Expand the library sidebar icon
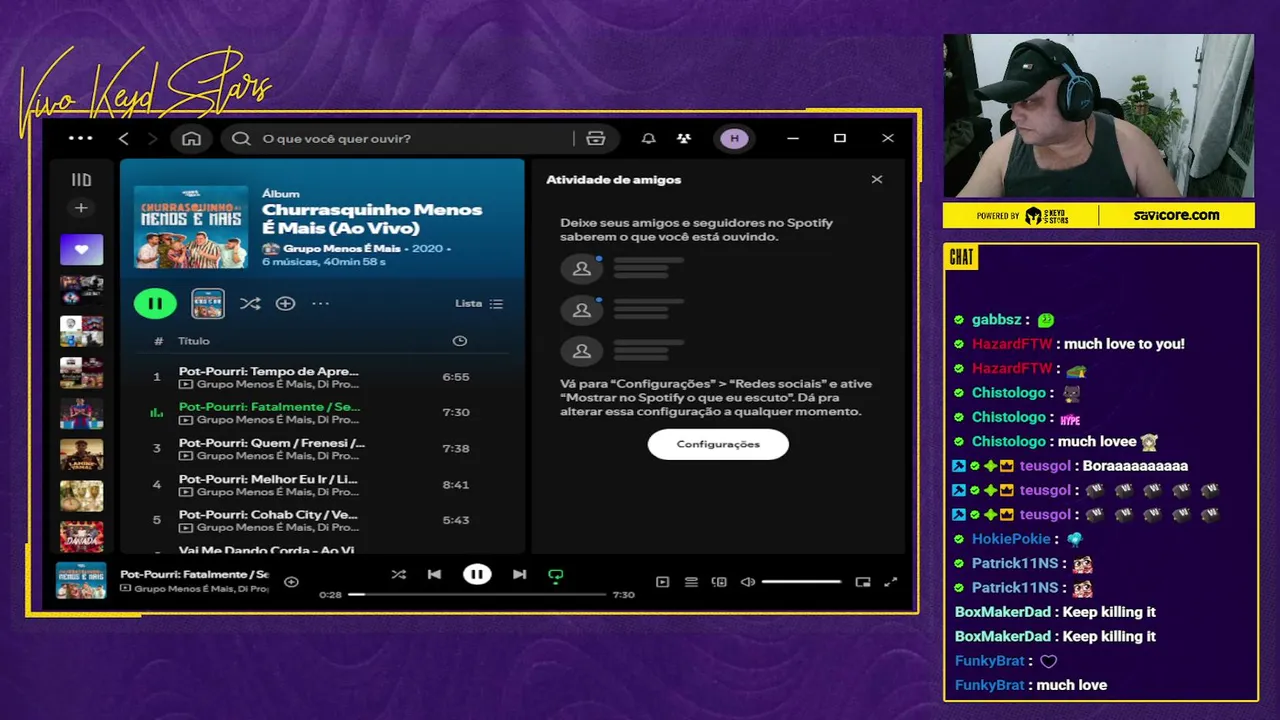This screenshot has height=720, width=1280. point(81,180)
